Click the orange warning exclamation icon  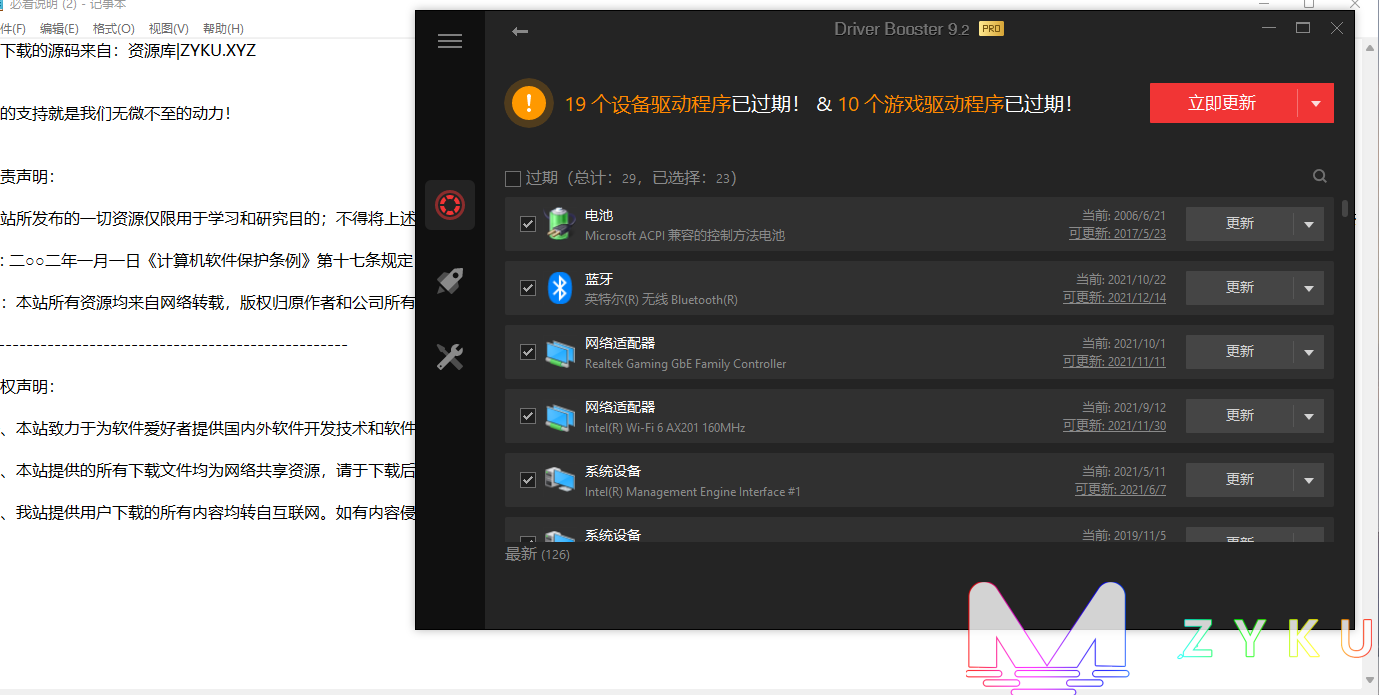[x=529, y=103]
